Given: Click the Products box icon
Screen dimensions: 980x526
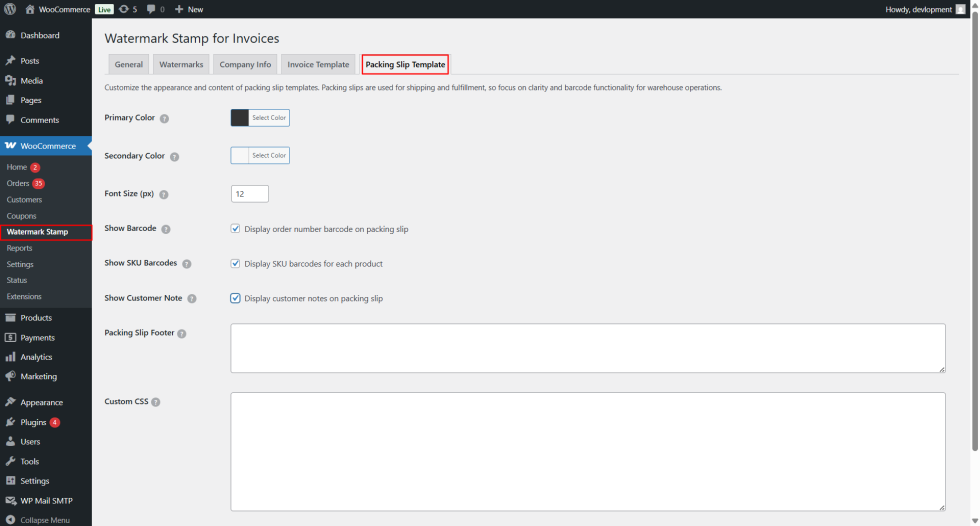Looking at the screenshot, I should point(10,317).
